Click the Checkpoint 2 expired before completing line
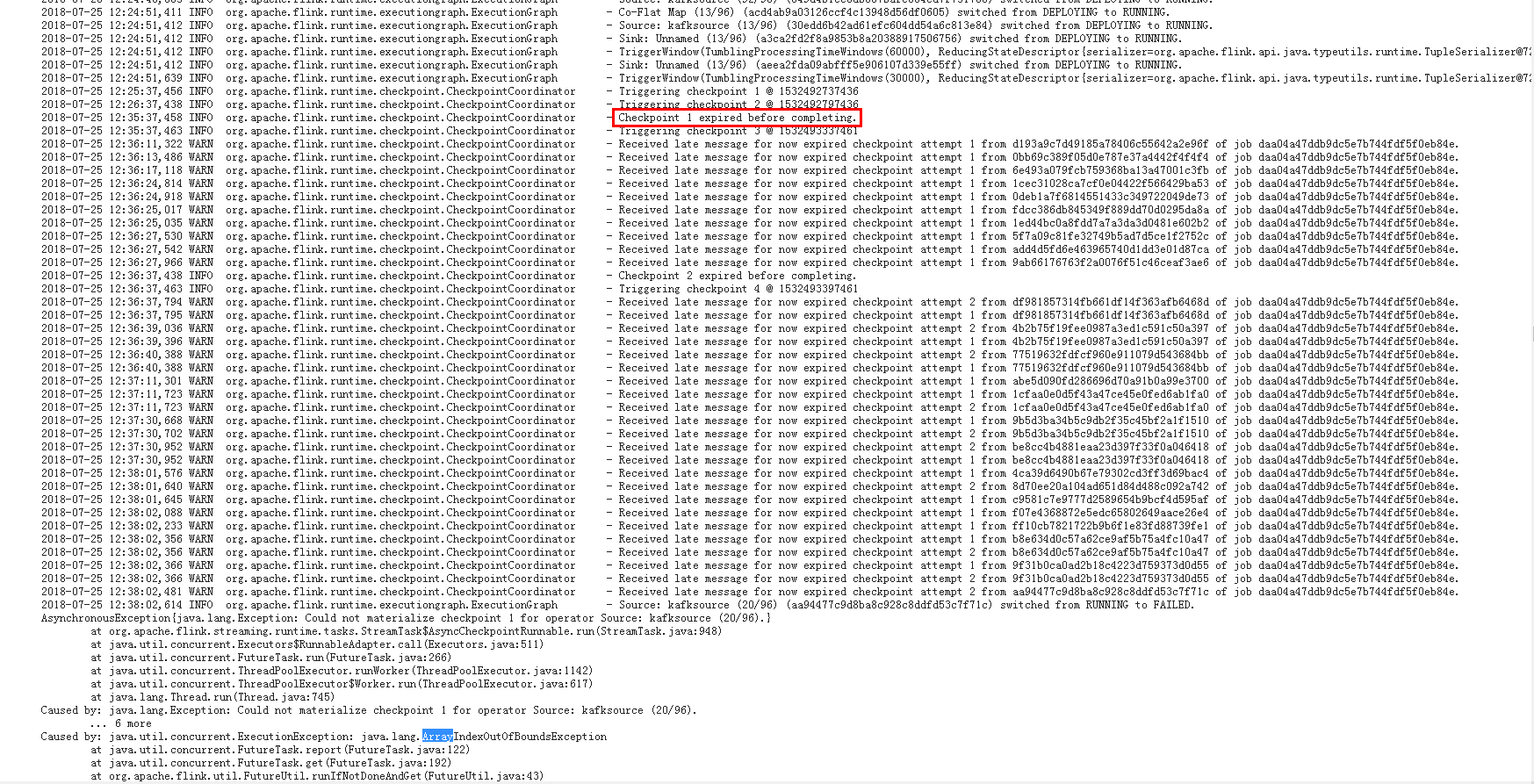This screenshot has height=784, width=1534. [x=737, y=276]
